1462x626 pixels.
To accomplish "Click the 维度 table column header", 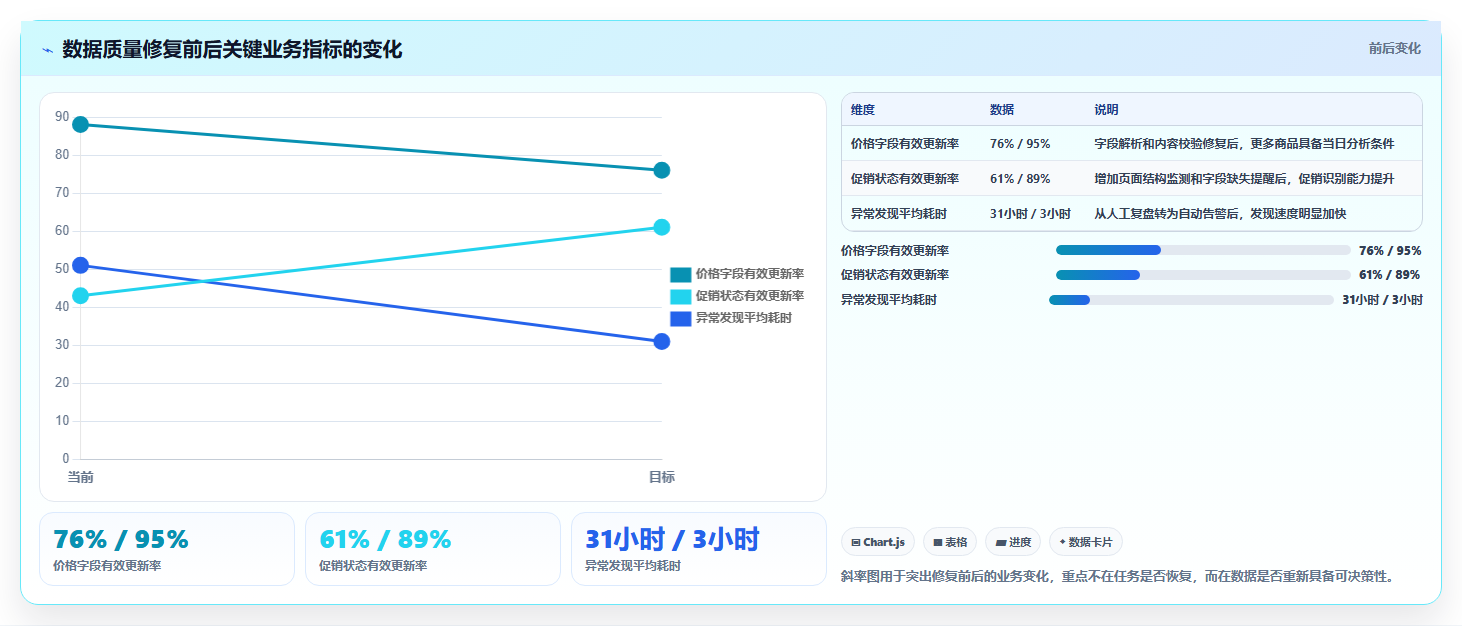I will click(x=863, y=110).
